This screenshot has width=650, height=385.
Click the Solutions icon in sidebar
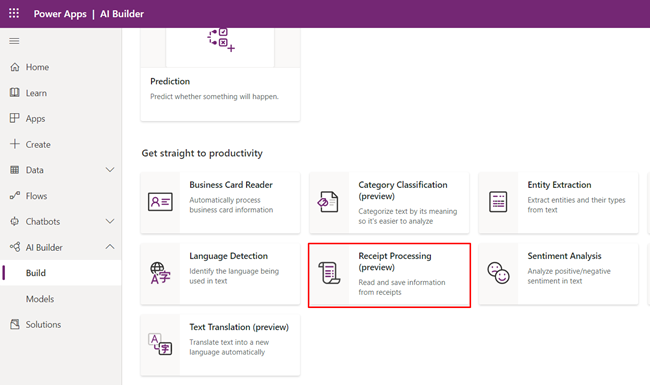pos(15,324)
